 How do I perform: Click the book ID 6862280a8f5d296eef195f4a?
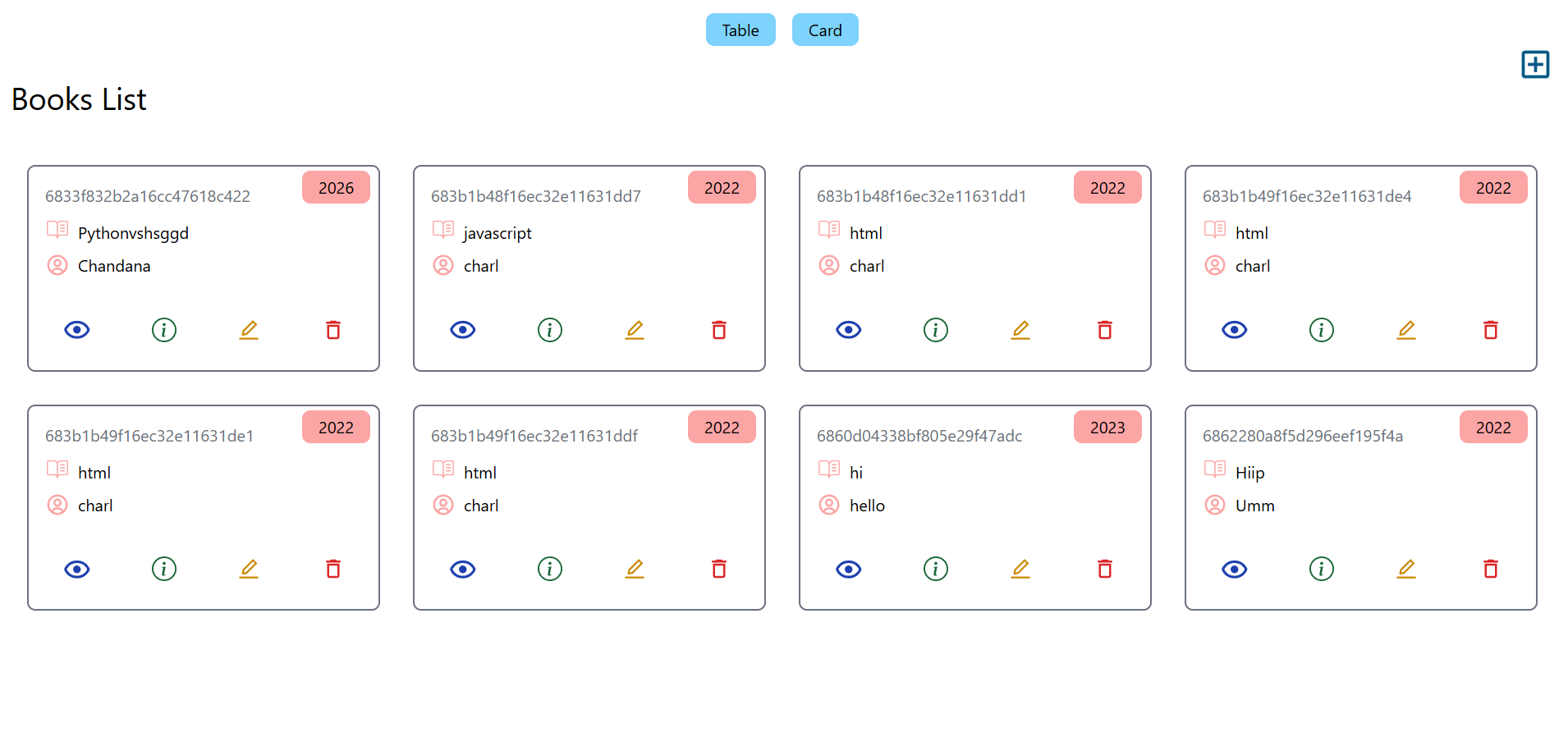point(1303,436)
